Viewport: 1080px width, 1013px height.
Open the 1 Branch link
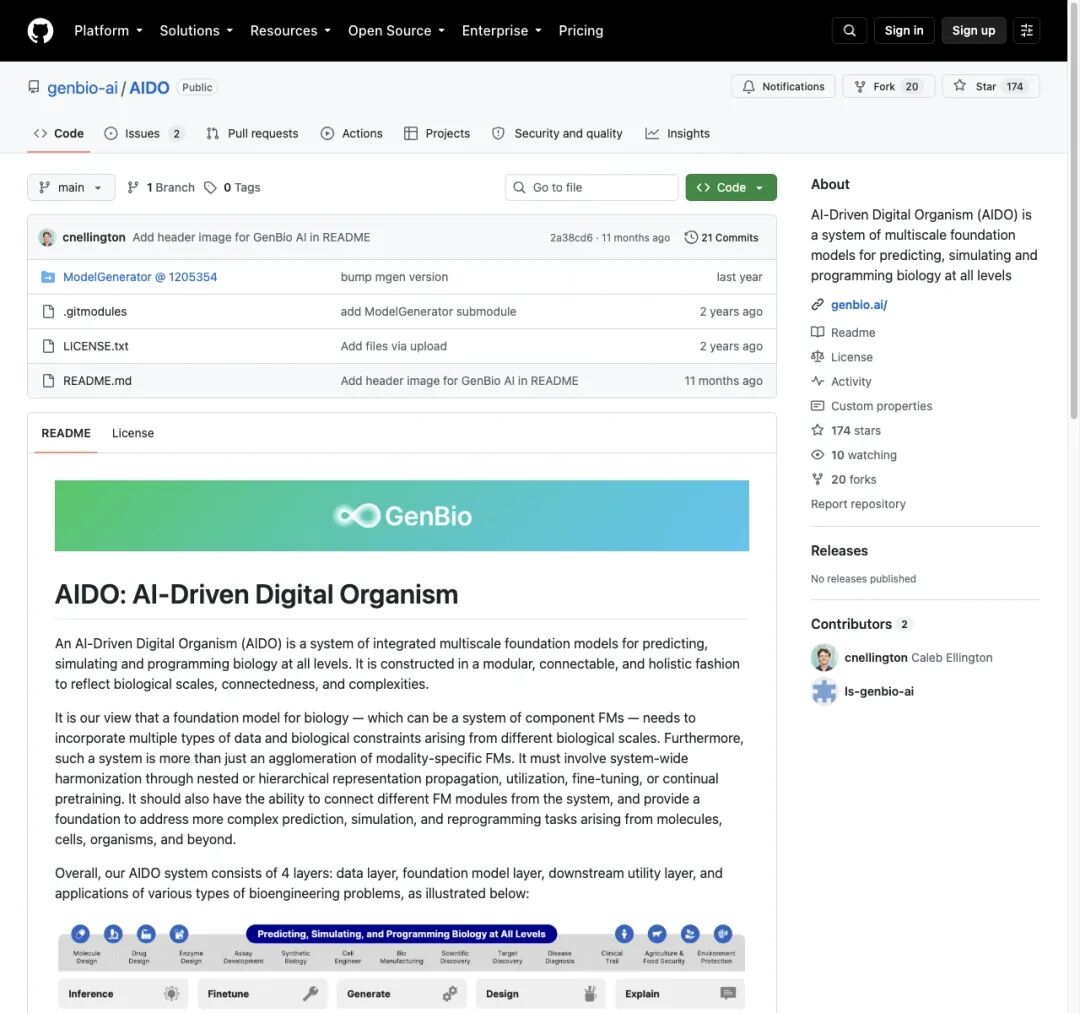[161, 187]
